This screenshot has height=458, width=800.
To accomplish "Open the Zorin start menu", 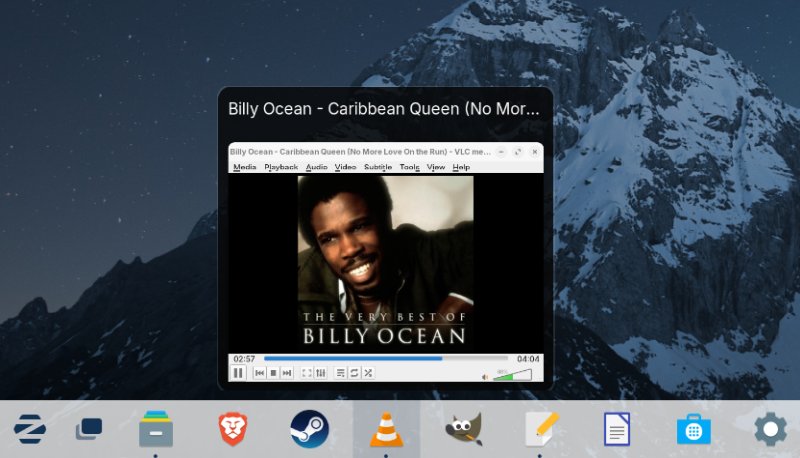I will point(30,429).
